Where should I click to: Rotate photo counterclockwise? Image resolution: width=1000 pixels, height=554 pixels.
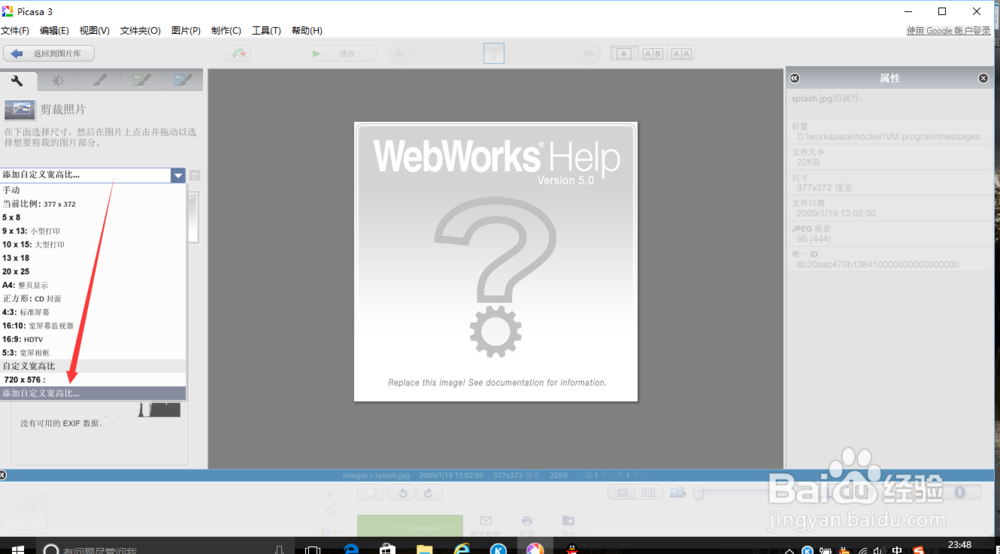[x=403, y=493]
